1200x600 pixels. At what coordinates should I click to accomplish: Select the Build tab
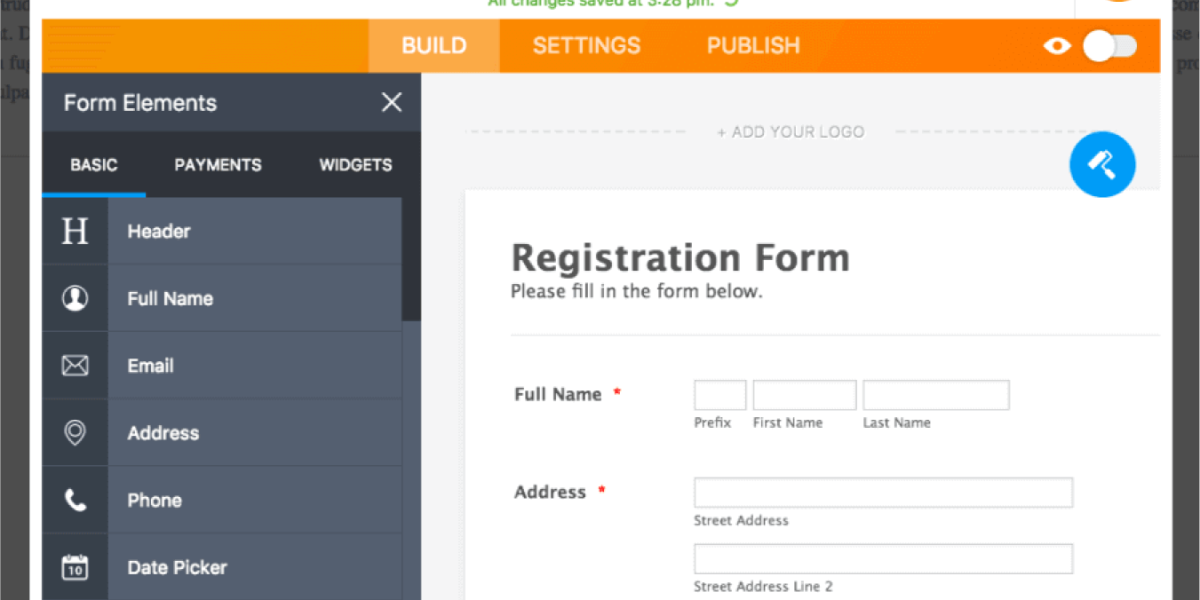(434, 46)
